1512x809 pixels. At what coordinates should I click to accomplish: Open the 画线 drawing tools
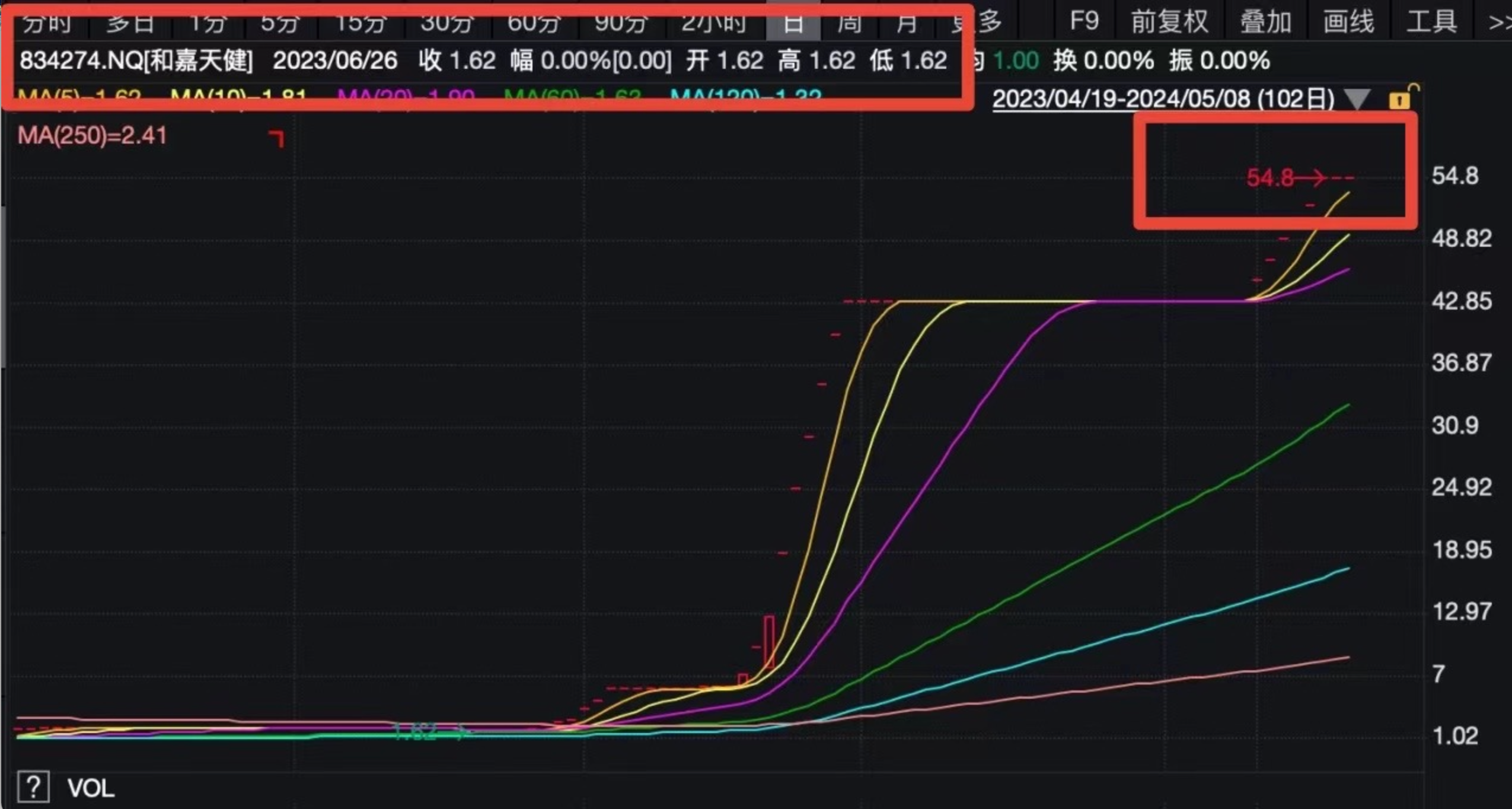point(1349,22)
